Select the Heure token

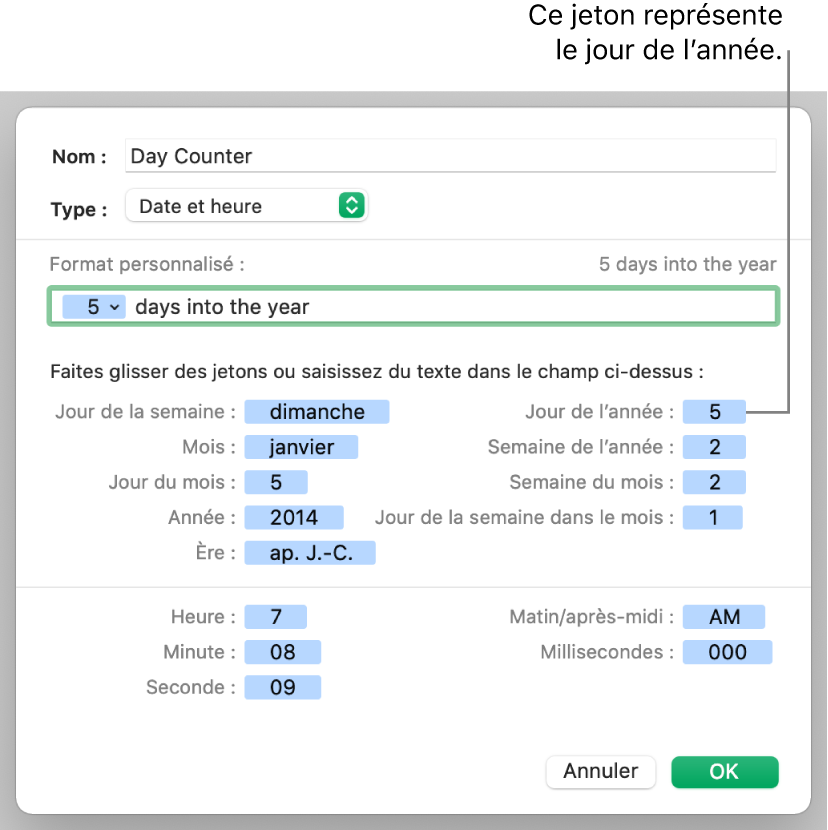[x=275, y=617]
